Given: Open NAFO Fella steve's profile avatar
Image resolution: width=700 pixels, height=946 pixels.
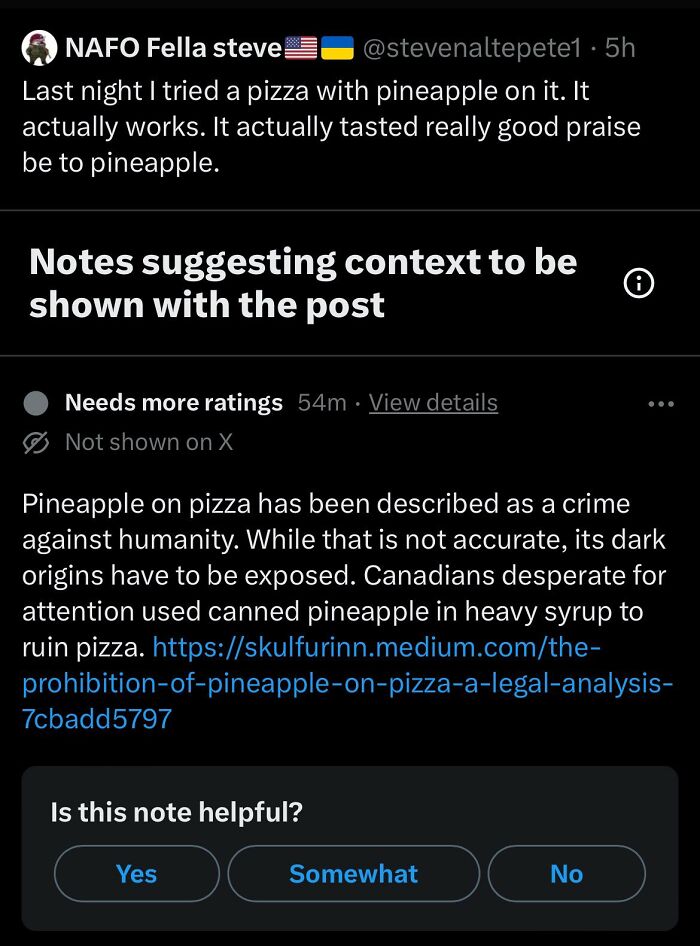Looking at the screenshot, I should tap(38, 47).
